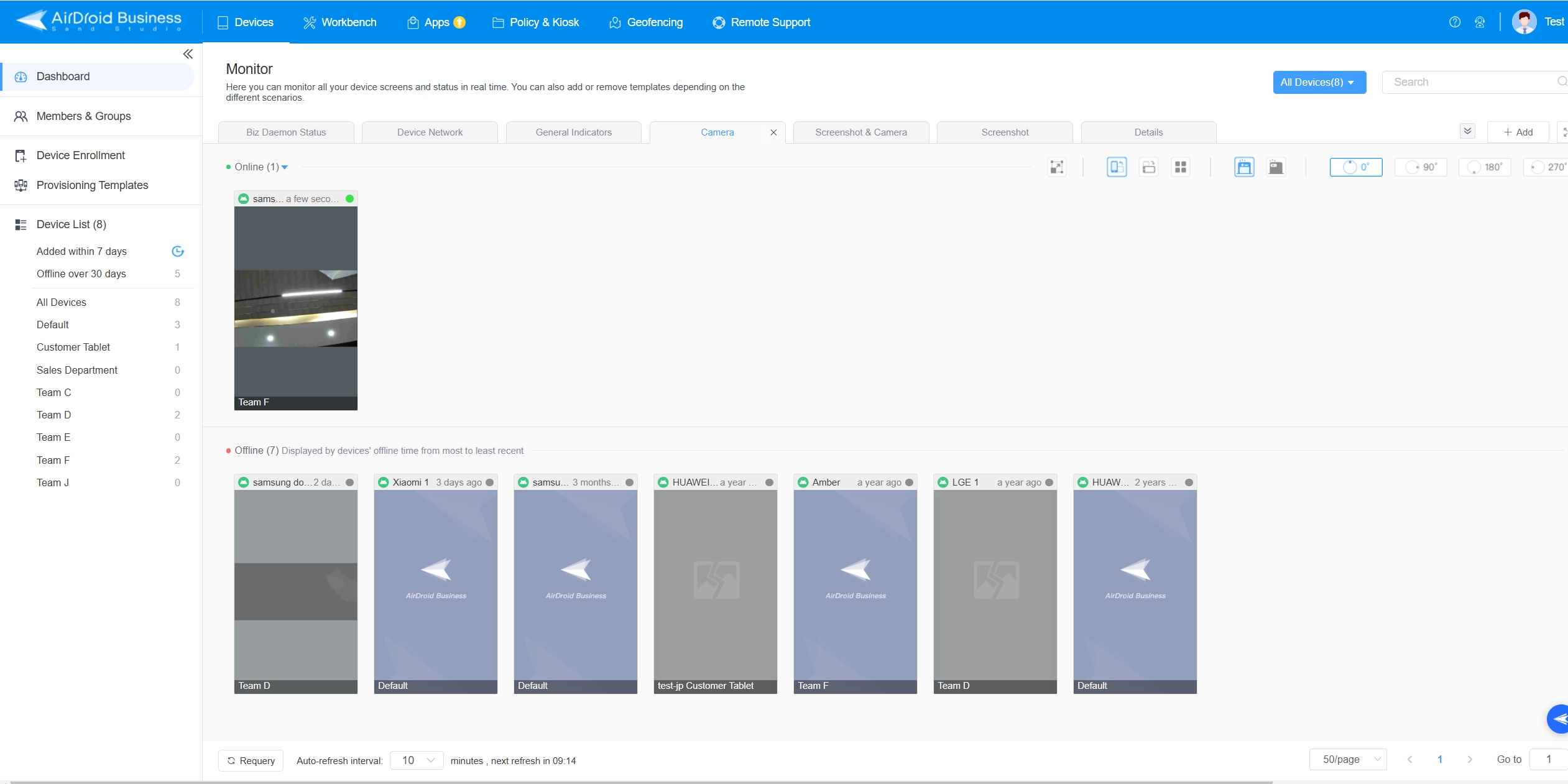Switch to Screenshot & Camera tab
The width and height of the screenshot is (1568, 784).
click(860, 132)
